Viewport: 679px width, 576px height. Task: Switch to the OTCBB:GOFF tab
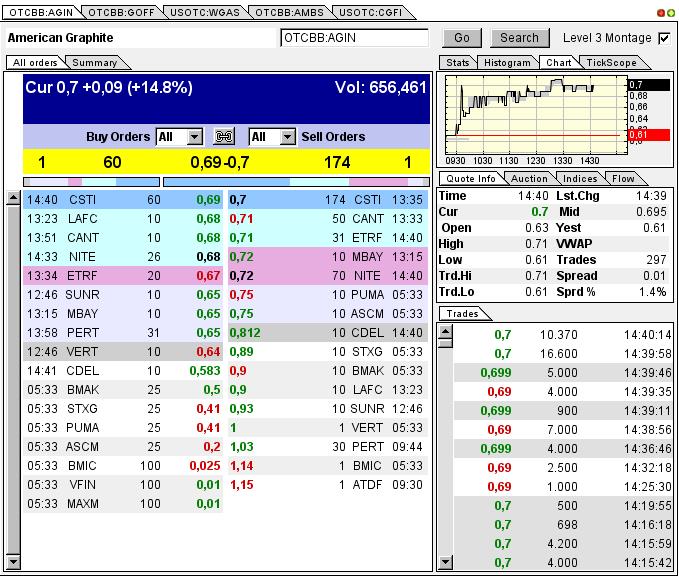click(x=119, y=13)
